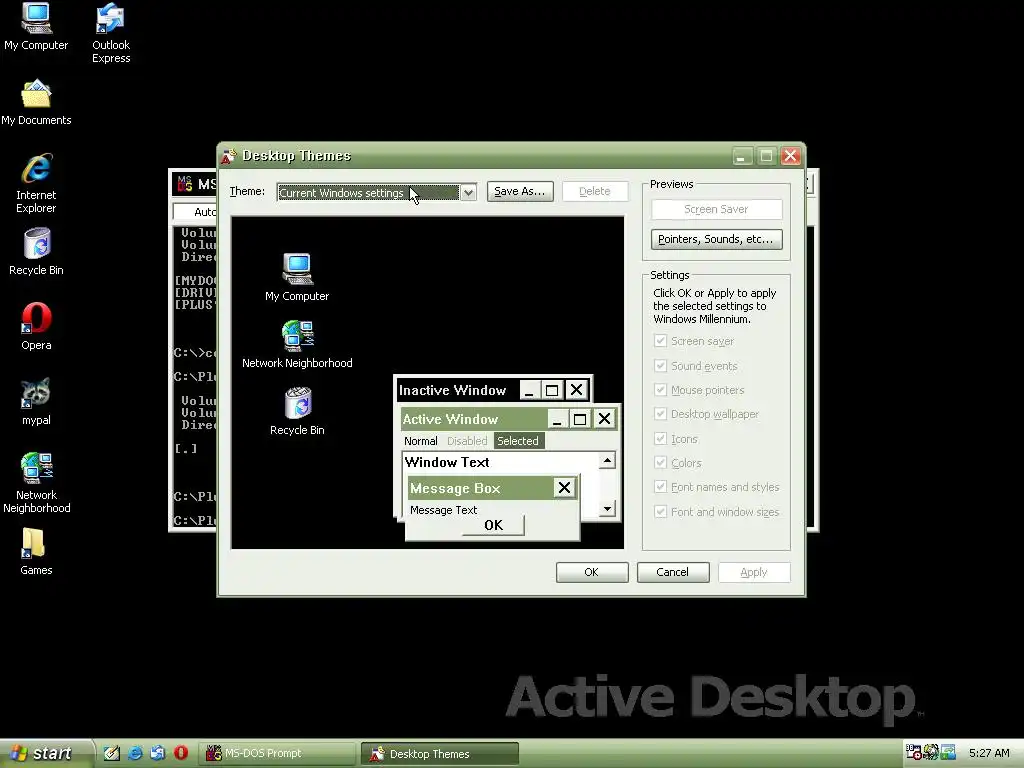This screenshot has width=1024, height=768.
Task: Click the blue-green arrow tray icon
Action: point(948,752)
